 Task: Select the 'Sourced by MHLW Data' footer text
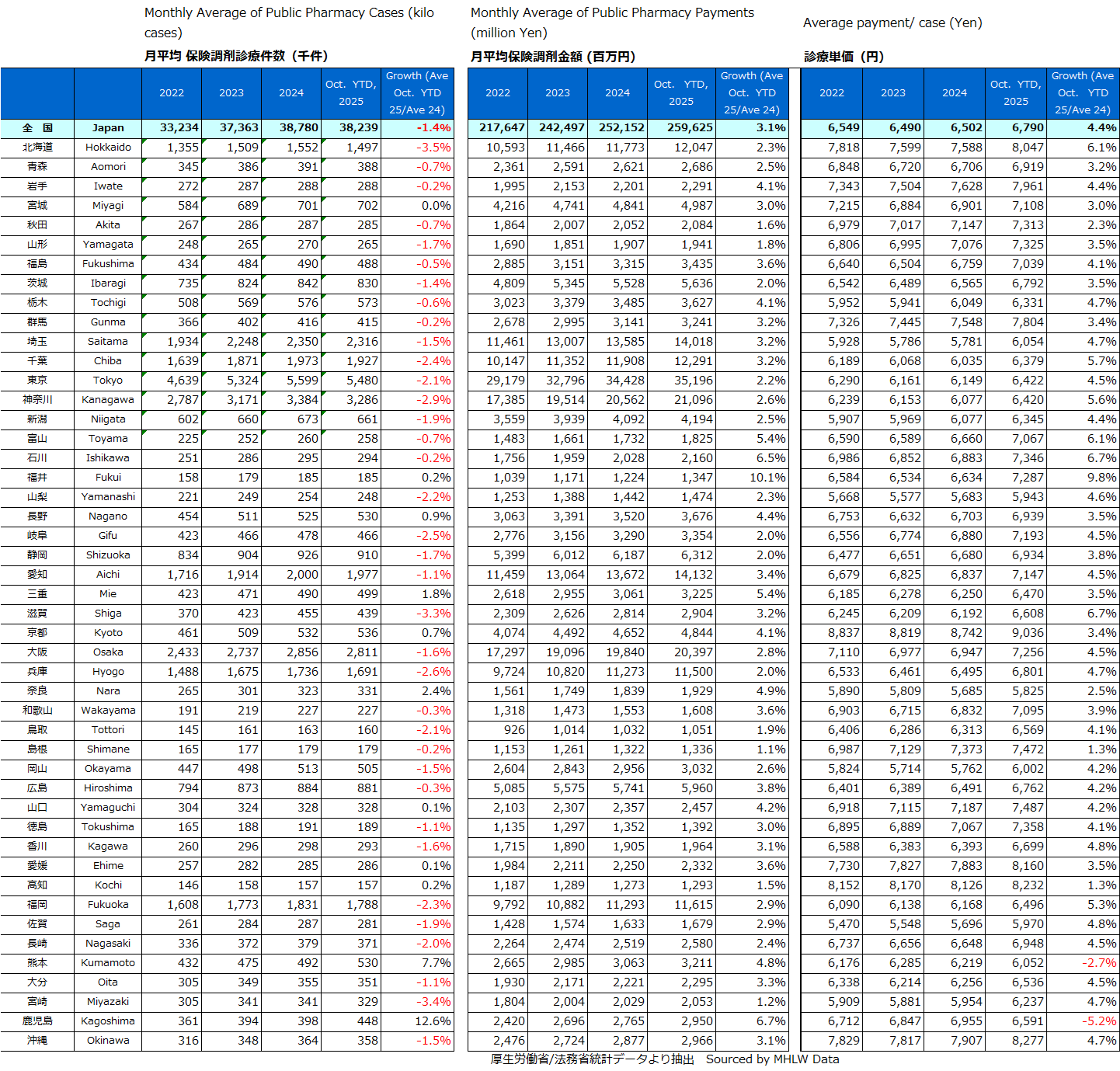(x=772, y=1059)
